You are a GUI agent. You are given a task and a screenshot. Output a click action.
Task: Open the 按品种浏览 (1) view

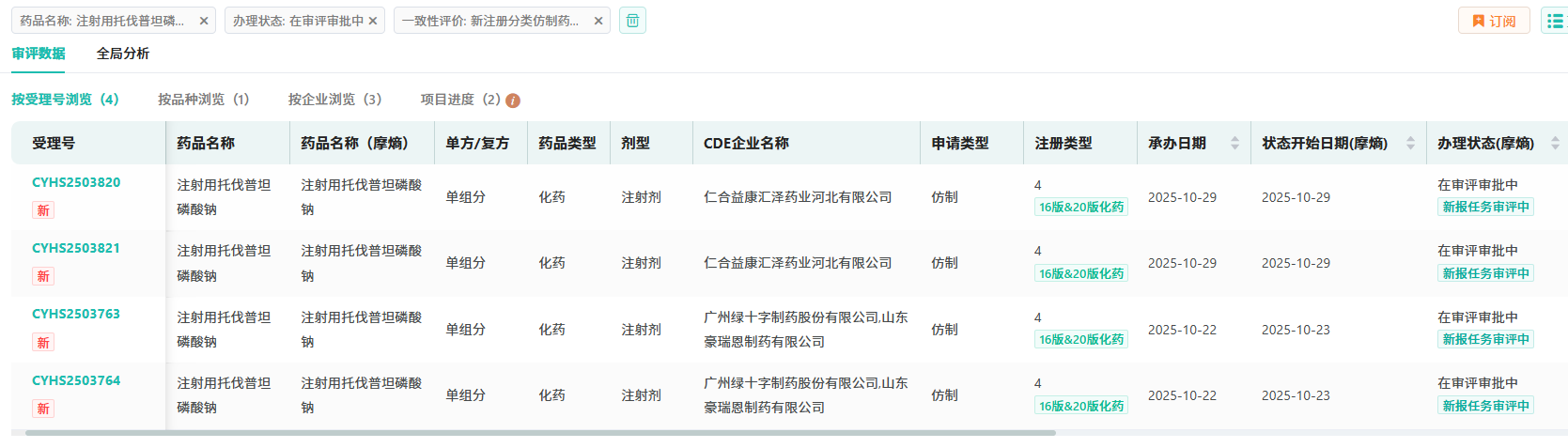coord(203,100)
